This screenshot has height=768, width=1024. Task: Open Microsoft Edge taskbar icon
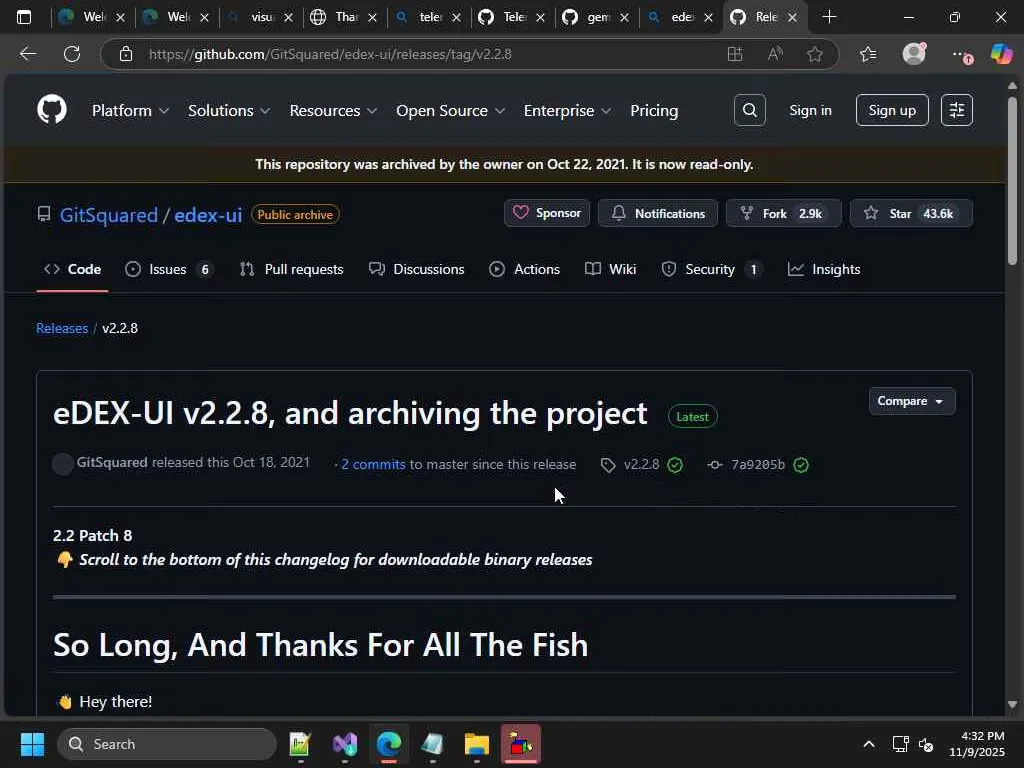pos(389,744)
